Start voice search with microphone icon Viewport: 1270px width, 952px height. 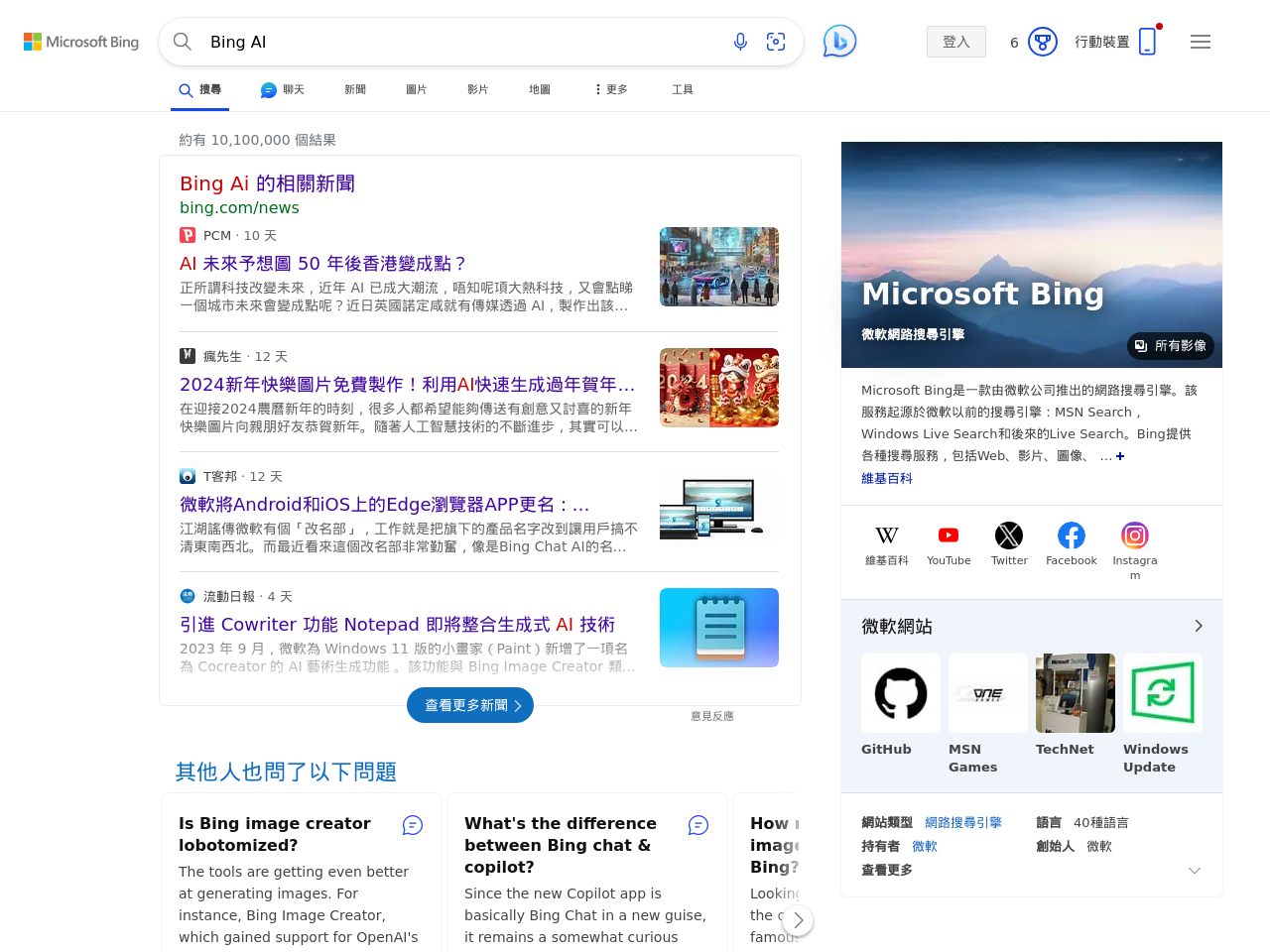[740, 42]
